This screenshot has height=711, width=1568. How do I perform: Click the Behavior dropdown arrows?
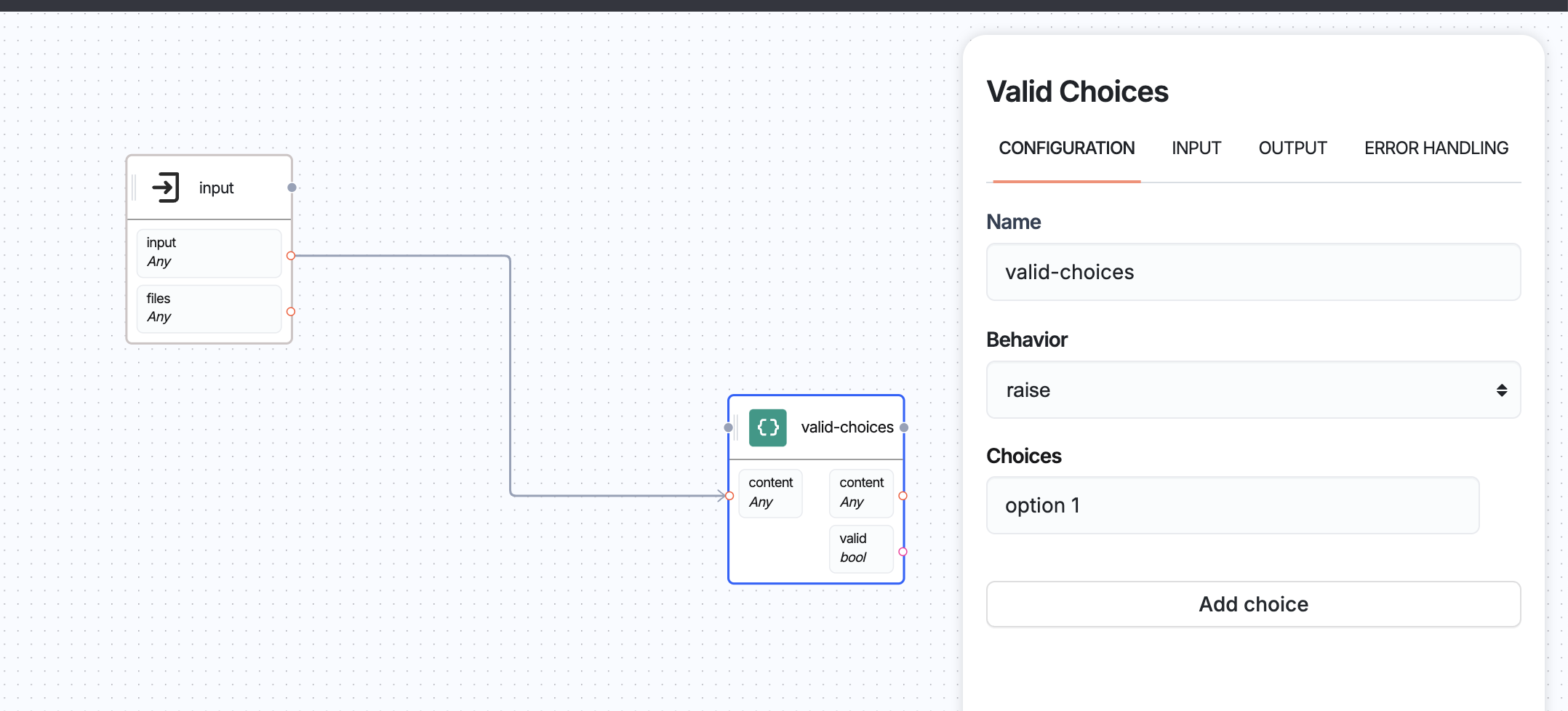[1501, 390]
